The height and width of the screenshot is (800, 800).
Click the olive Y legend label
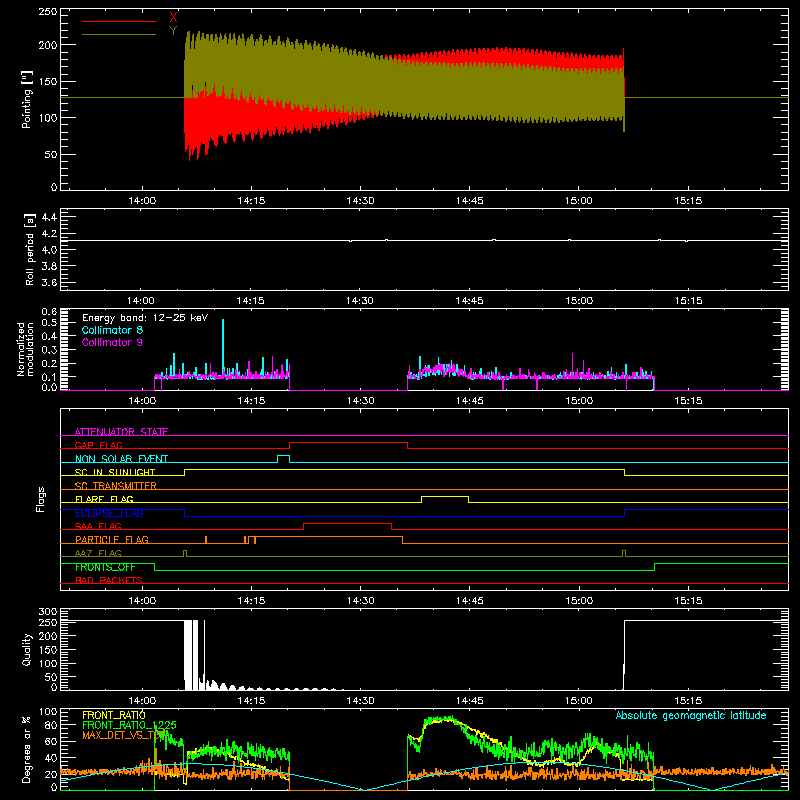click(173, 31)
